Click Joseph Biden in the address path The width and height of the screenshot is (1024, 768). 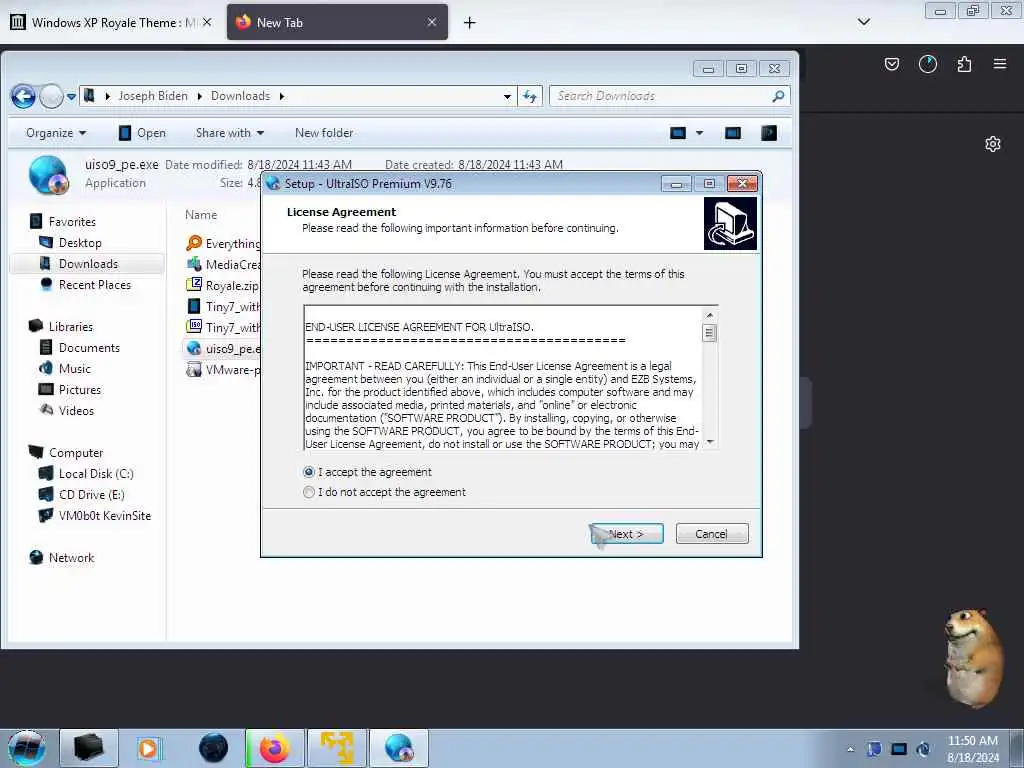pos(153,96)
